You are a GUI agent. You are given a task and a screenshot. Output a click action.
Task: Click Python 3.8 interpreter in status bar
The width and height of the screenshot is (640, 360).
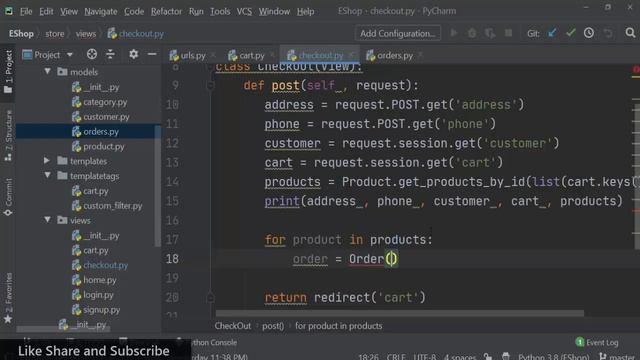(553, 356)
